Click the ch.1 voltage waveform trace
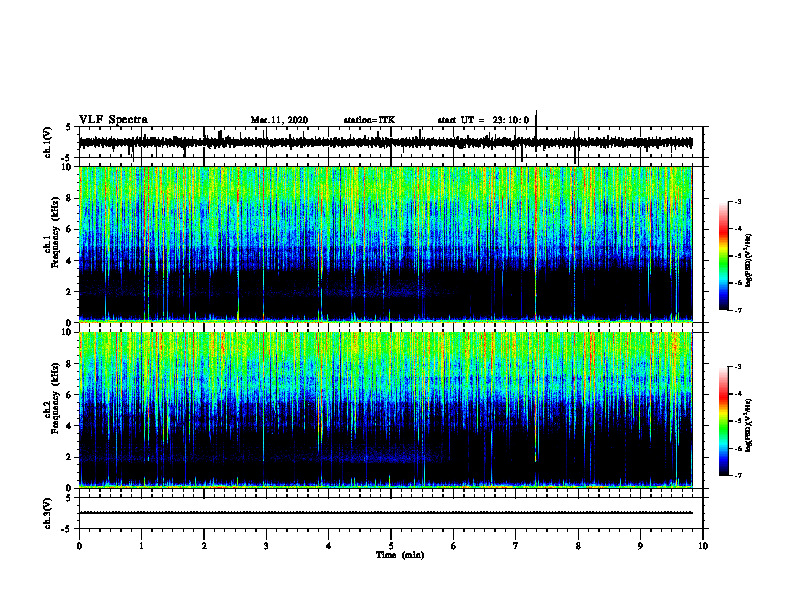This screenshot has width=792, height=612. point(386,143)
